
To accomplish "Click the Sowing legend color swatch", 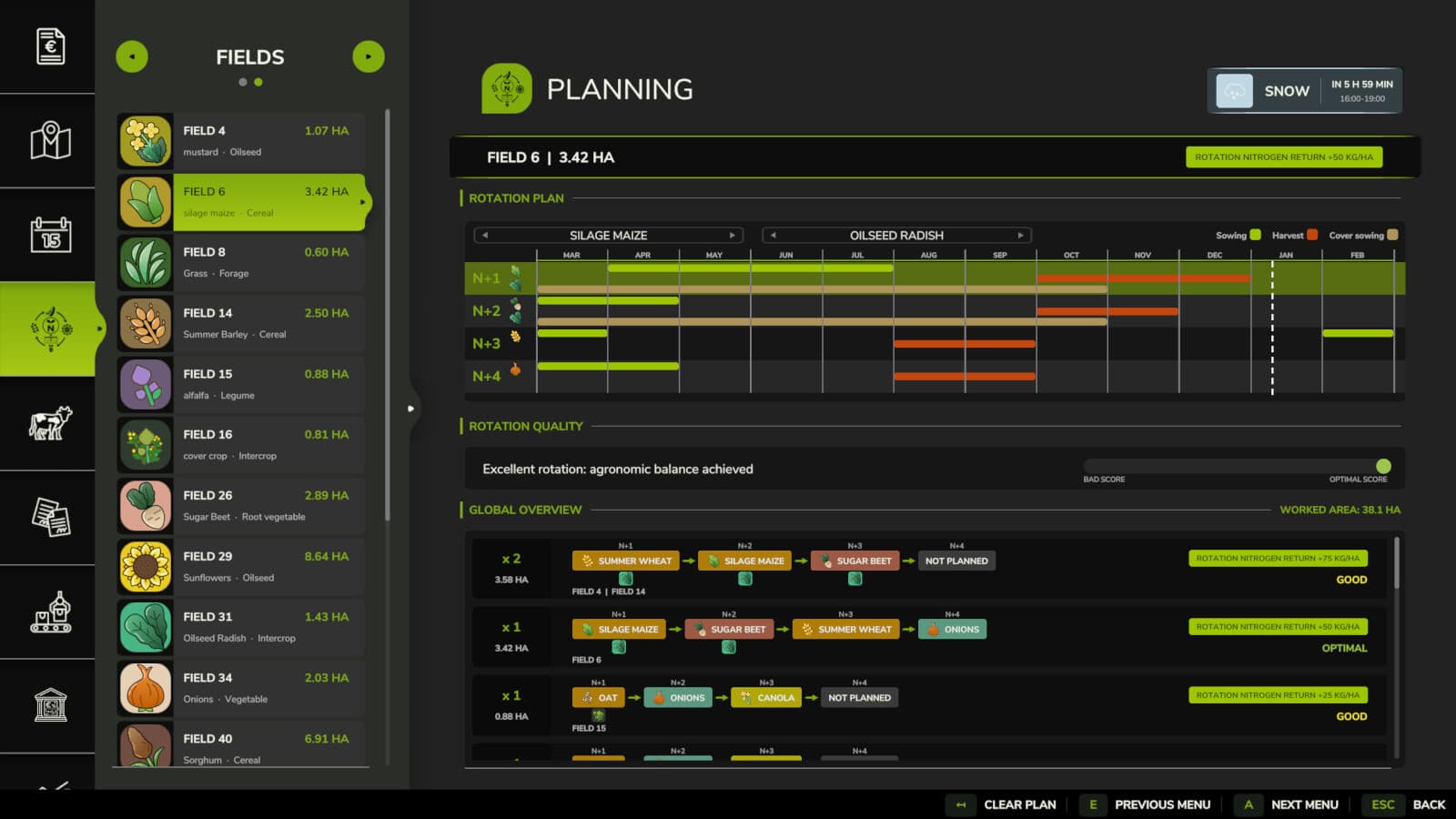I will pyautogui.click(x=1256, y=235).
